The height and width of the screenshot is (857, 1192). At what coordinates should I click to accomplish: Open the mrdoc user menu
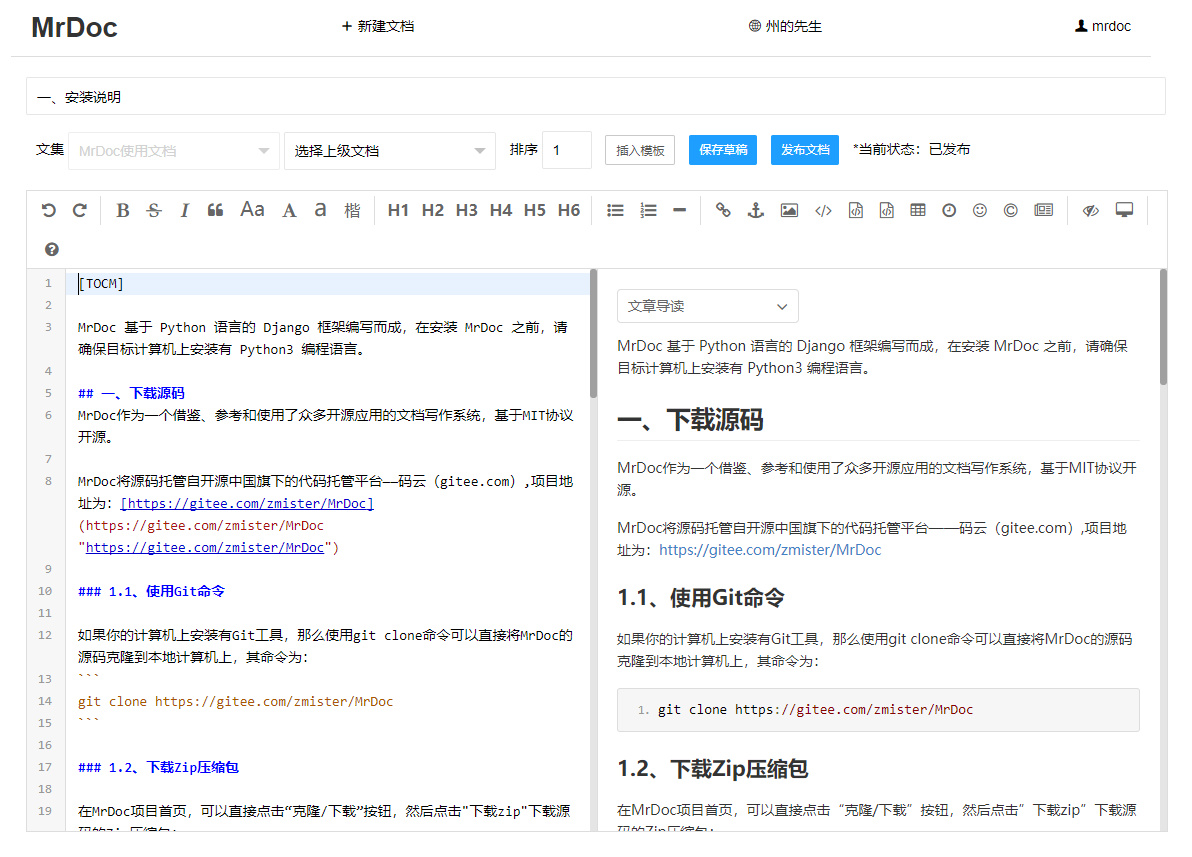coord(1103,26)
